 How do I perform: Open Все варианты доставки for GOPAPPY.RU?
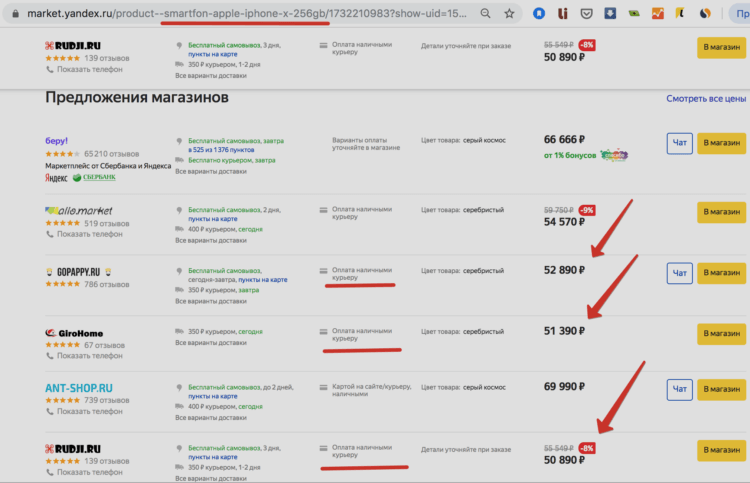pyautogui.click(x=211, y=301)
